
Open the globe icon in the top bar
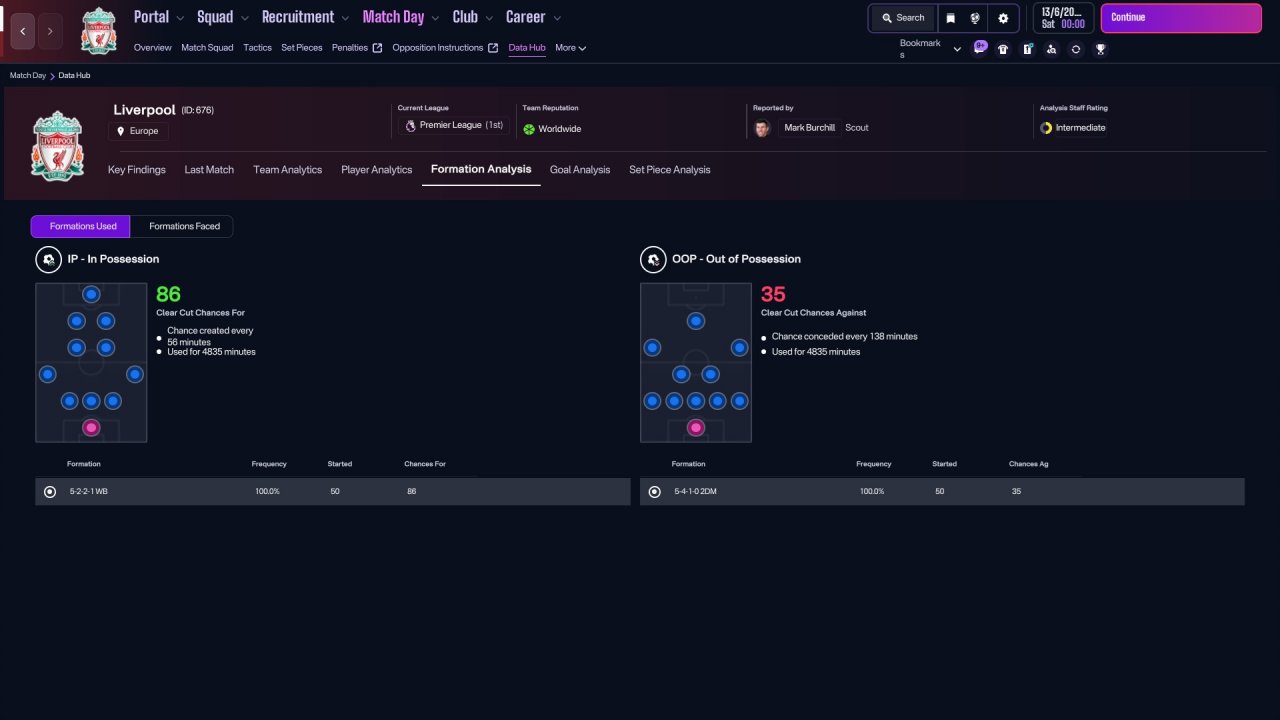(x=975, y=18)
